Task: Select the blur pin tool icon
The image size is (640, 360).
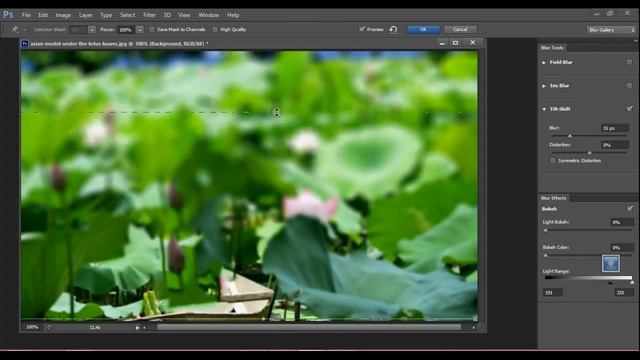Action: tap(15, 29)
